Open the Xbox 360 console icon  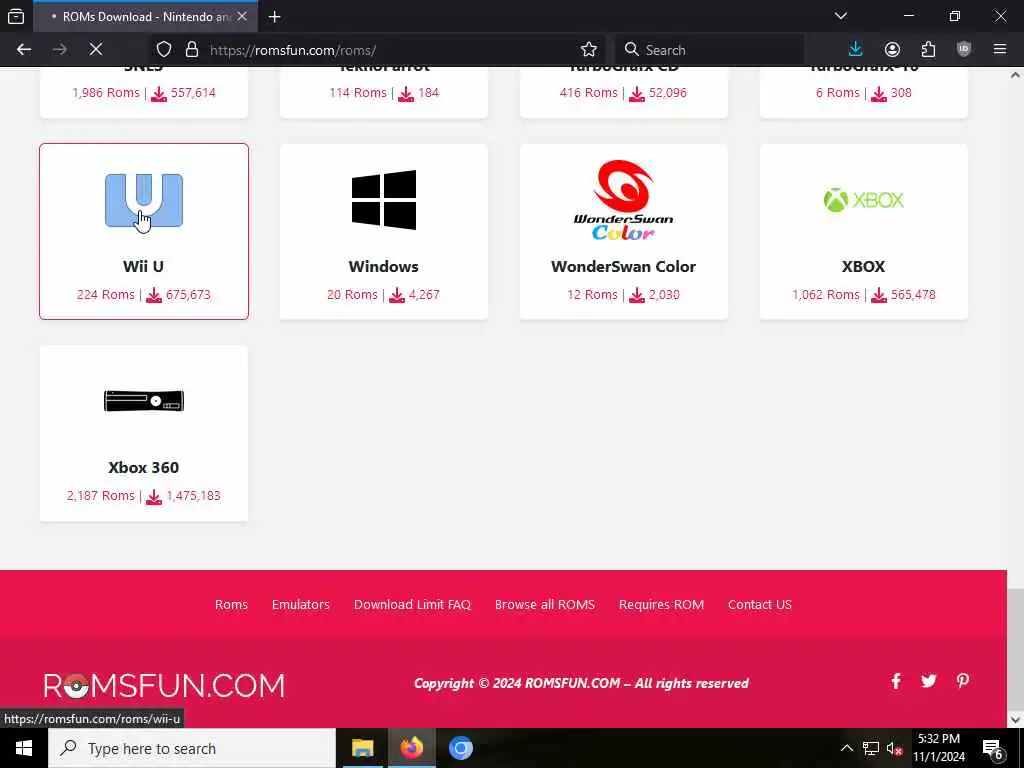[x=144, y=400]
